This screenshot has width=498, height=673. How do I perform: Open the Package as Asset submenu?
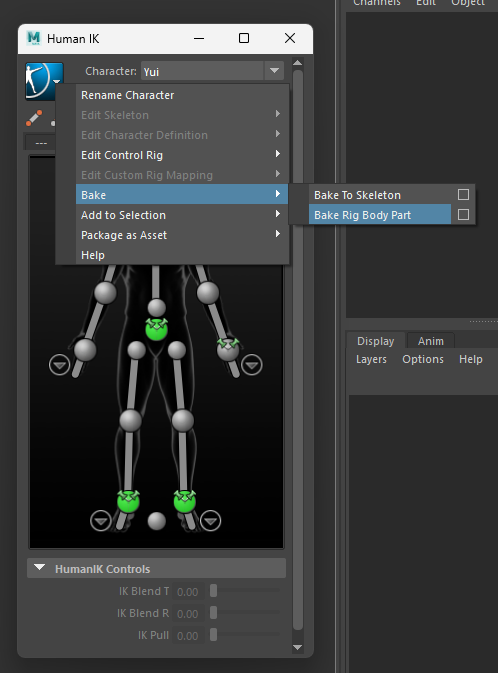[182, 235]
